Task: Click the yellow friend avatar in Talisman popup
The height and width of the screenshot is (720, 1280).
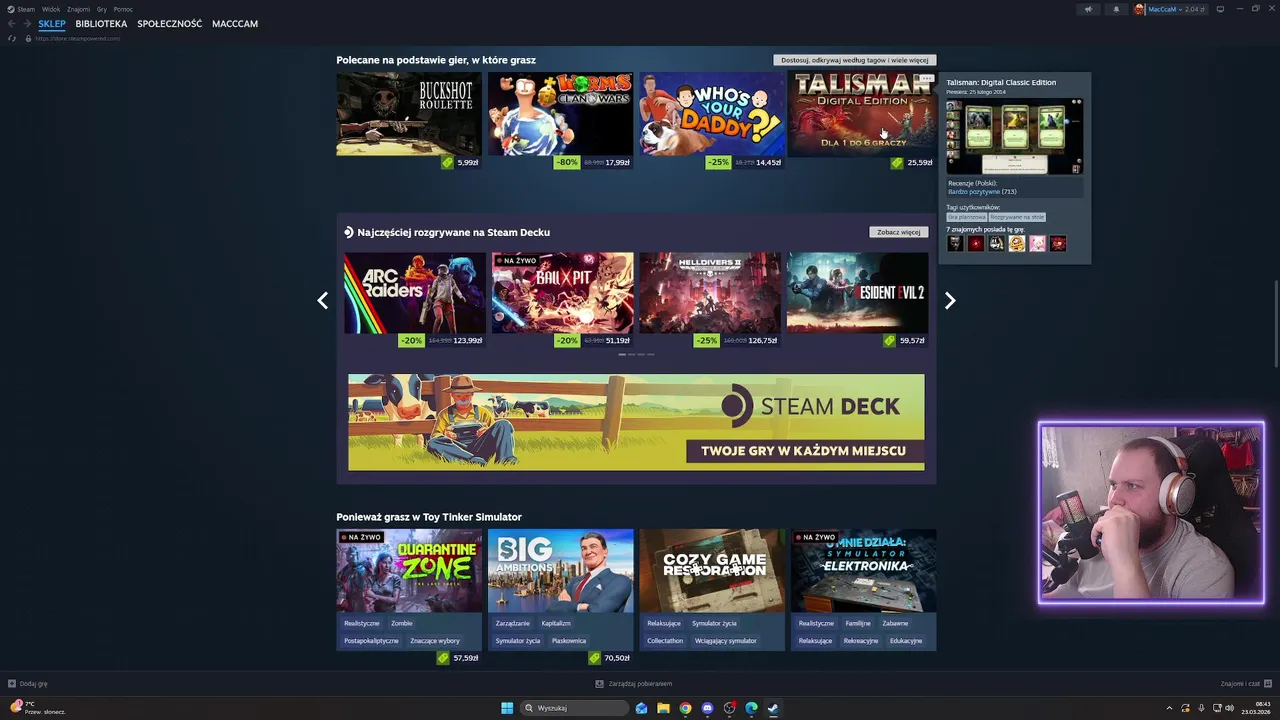Action: (x=1017, y=243)
